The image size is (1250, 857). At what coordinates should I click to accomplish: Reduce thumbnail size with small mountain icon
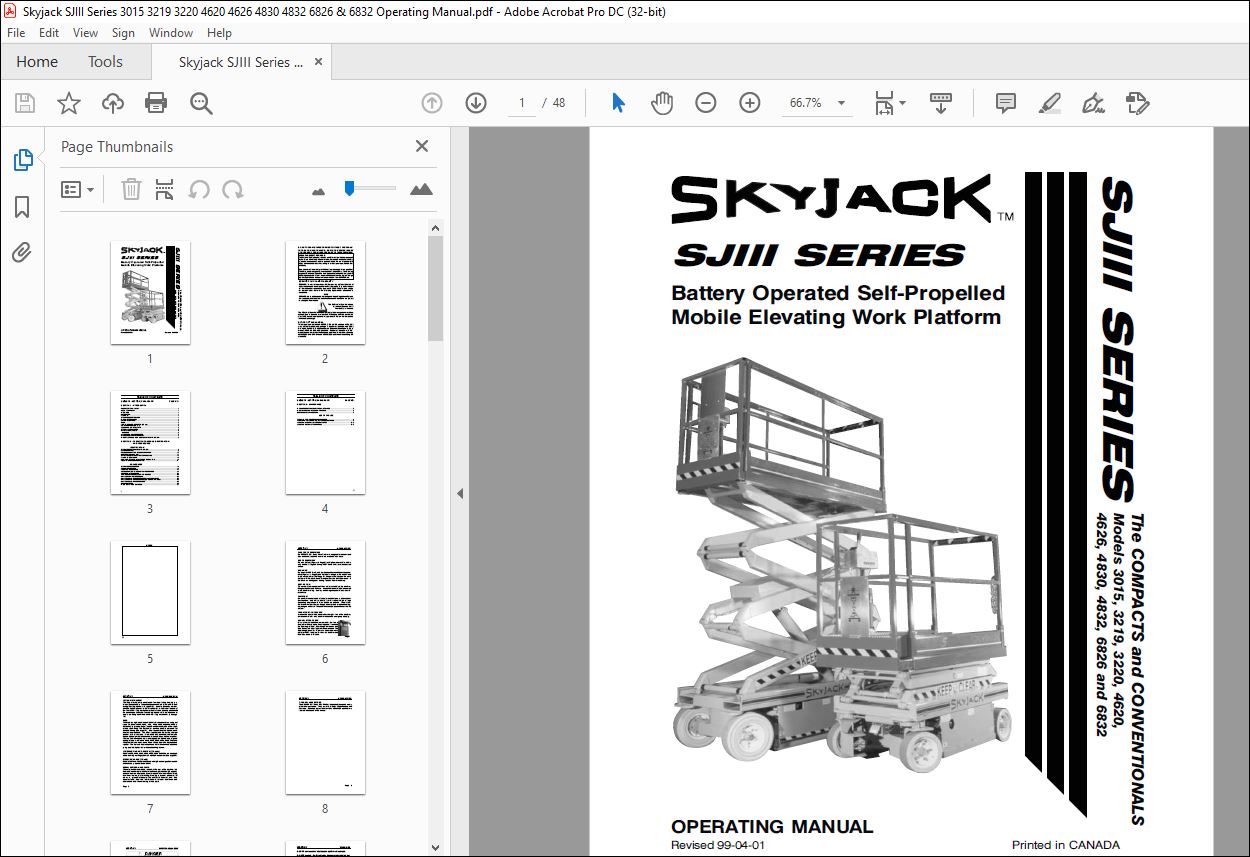pos(319,190)
